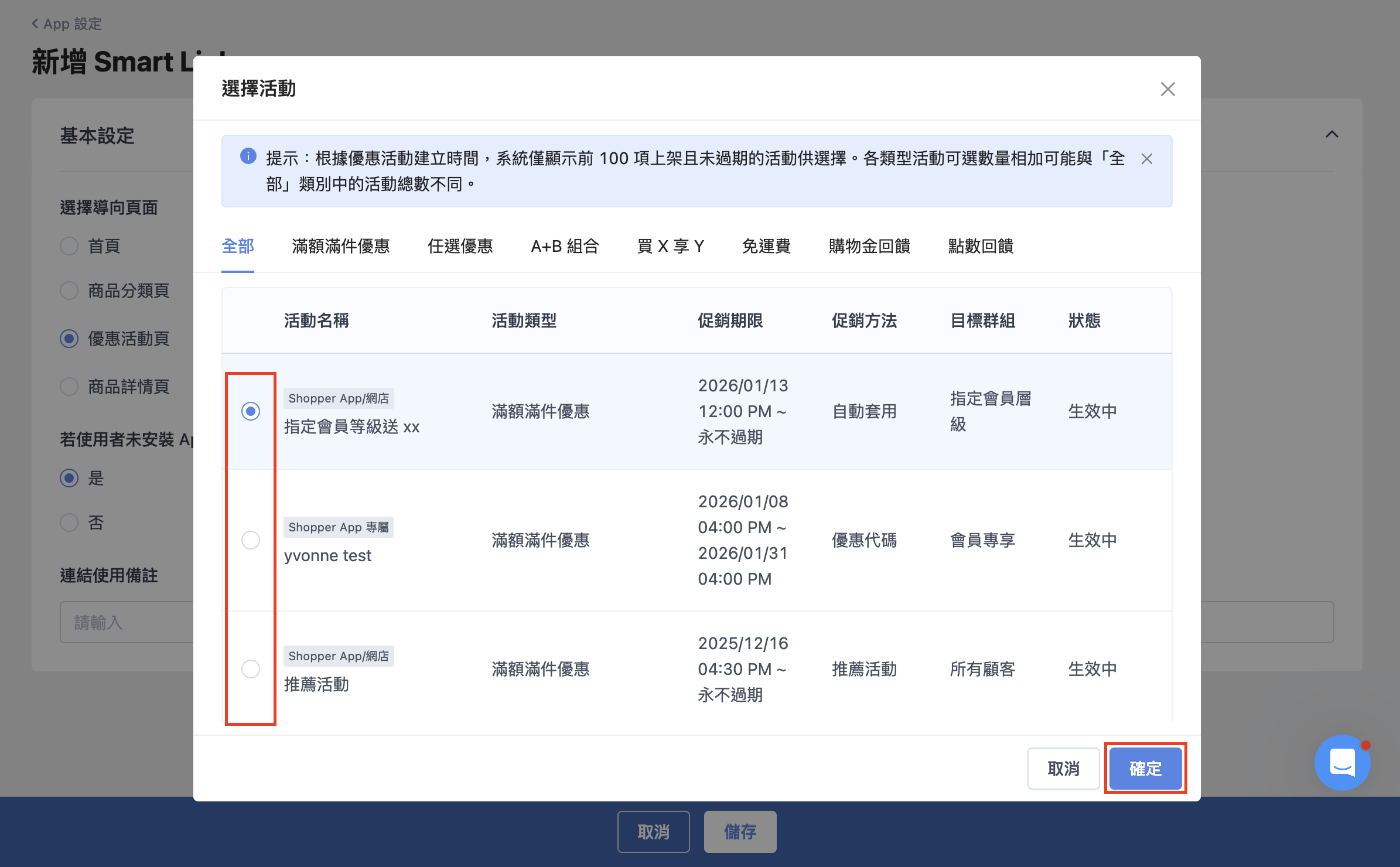Confirm selection with the 確定 button
The width and height of the screenshot is (1400, 867).
tap(1145, 769)
